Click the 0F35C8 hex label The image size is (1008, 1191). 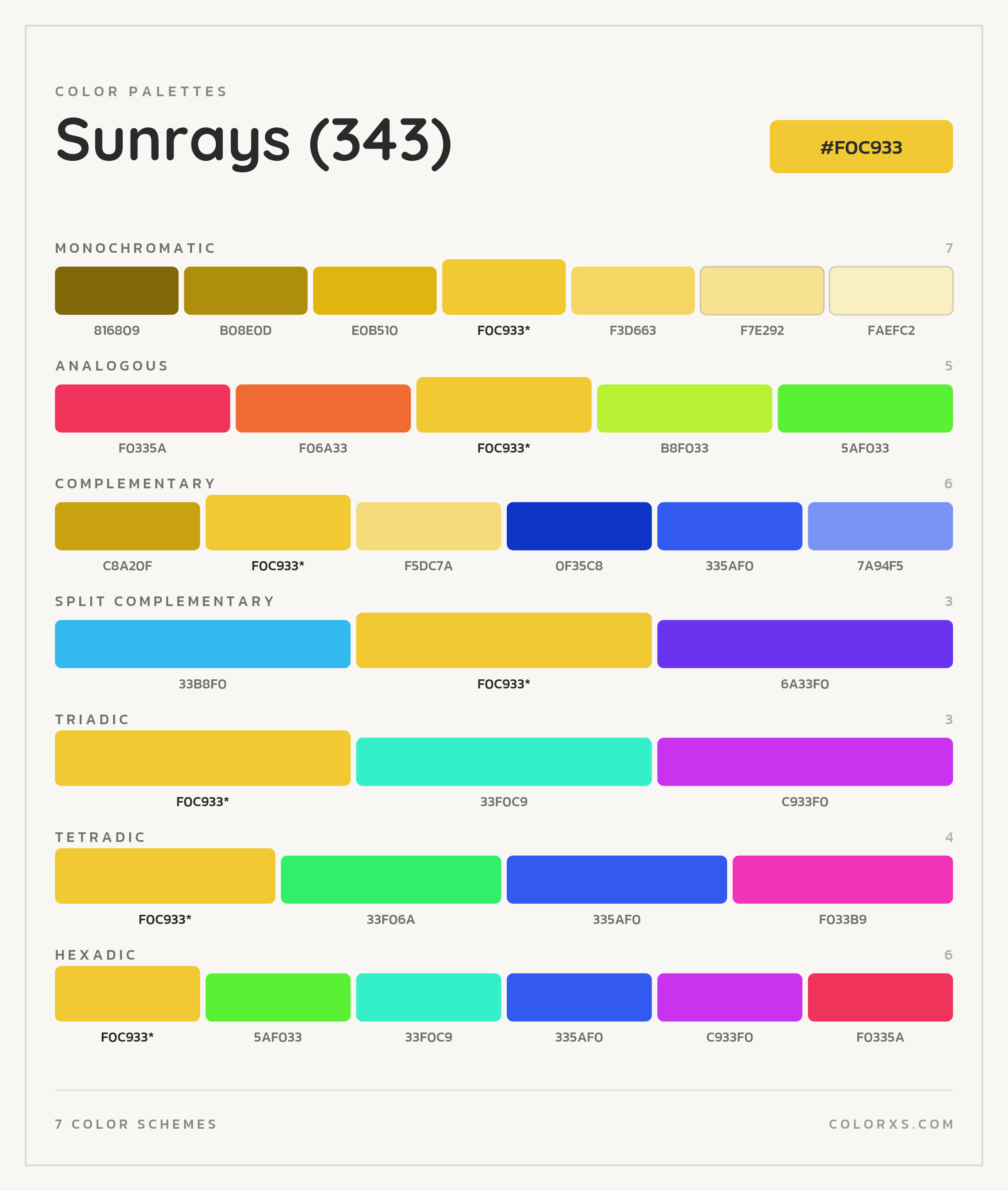point(579,566)
